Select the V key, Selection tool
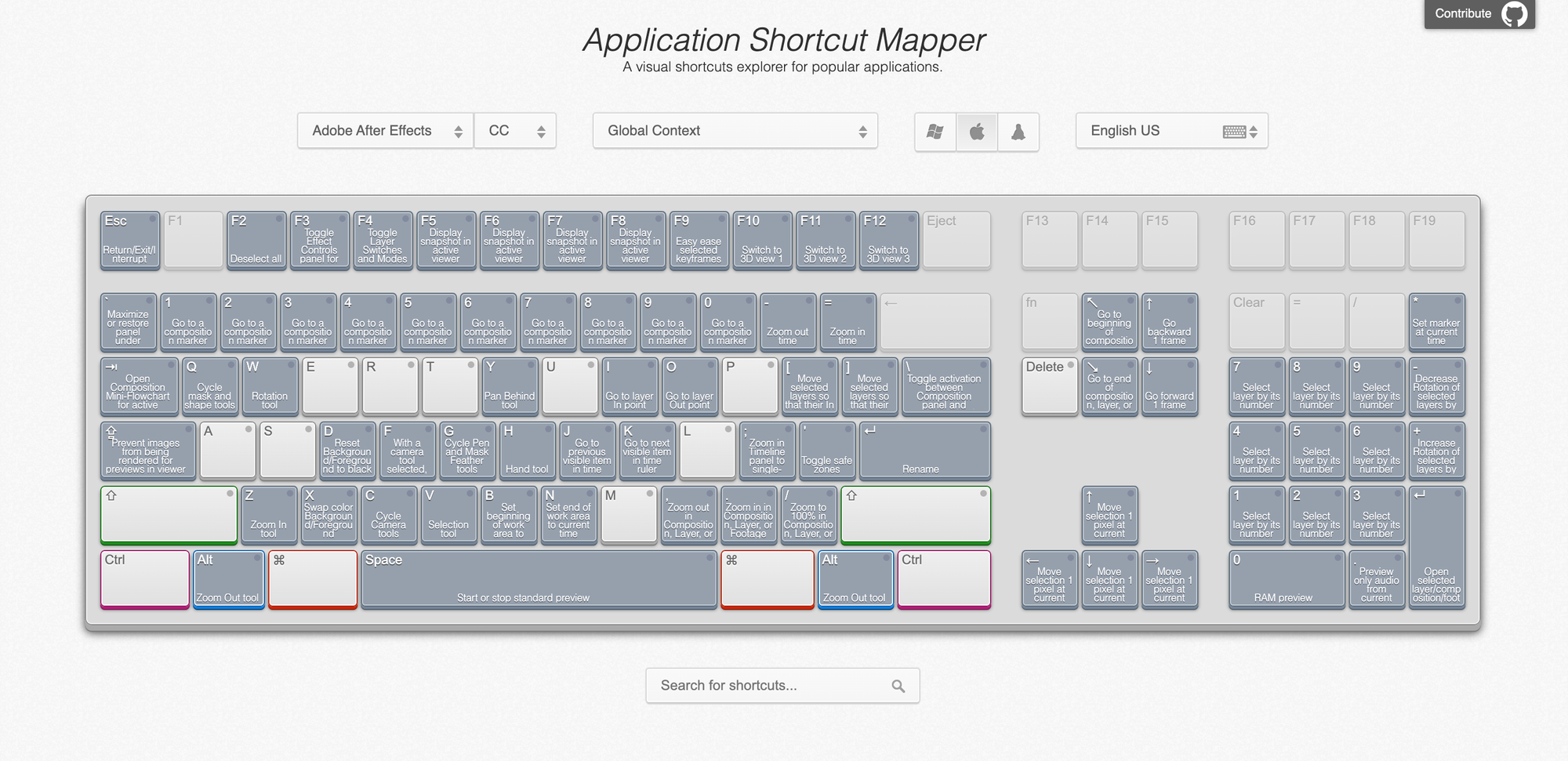This screenshot has height=761, width=1568. 448,515
